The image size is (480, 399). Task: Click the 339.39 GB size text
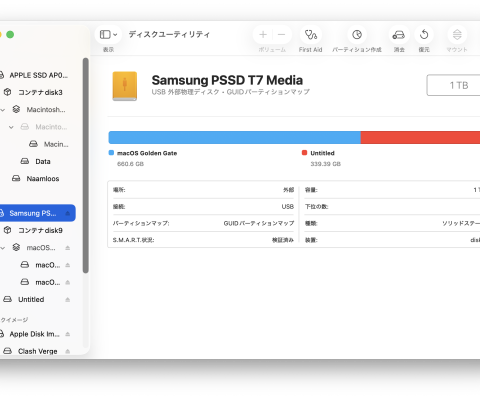[x=326, y=164]
